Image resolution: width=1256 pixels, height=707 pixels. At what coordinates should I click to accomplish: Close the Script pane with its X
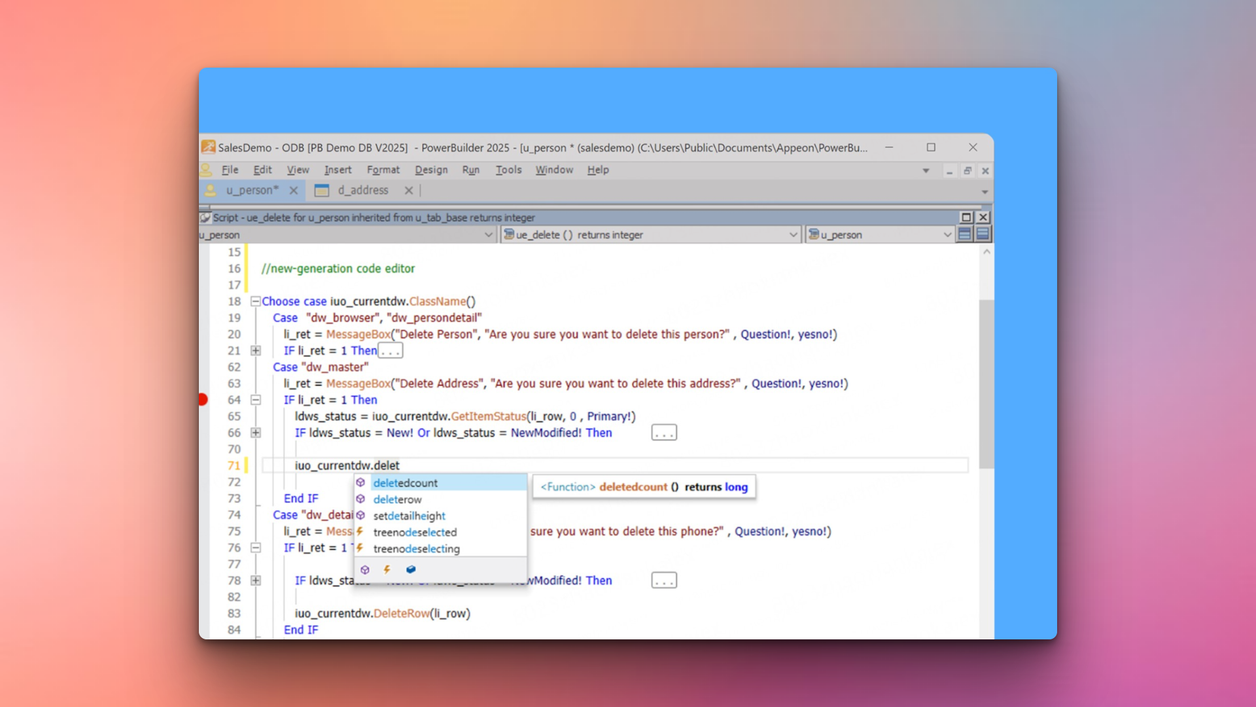[x=983, y=217]
